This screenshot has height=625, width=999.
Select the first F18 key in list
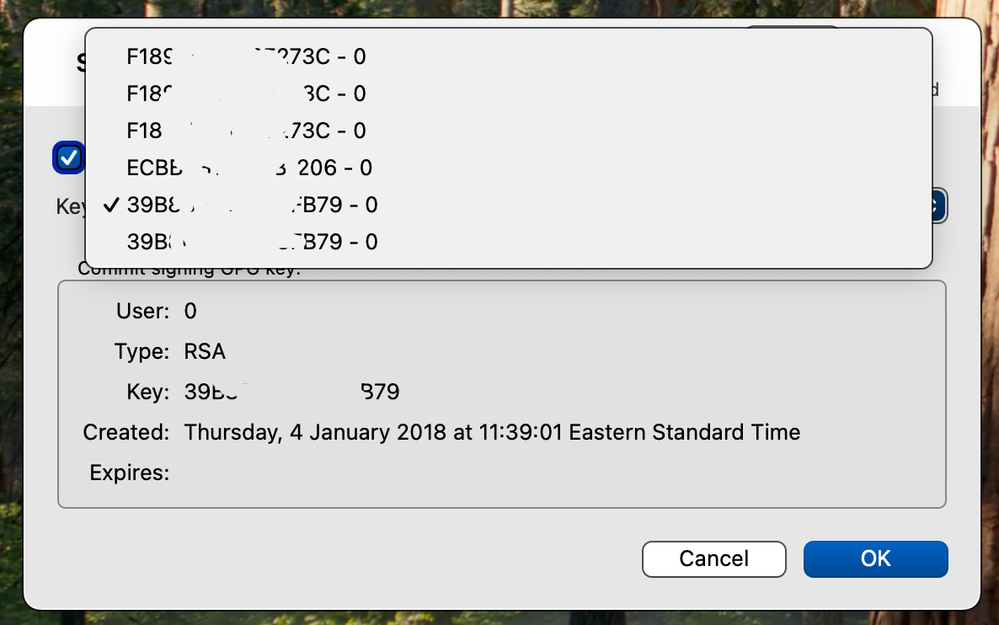click(x=246, y=57)
